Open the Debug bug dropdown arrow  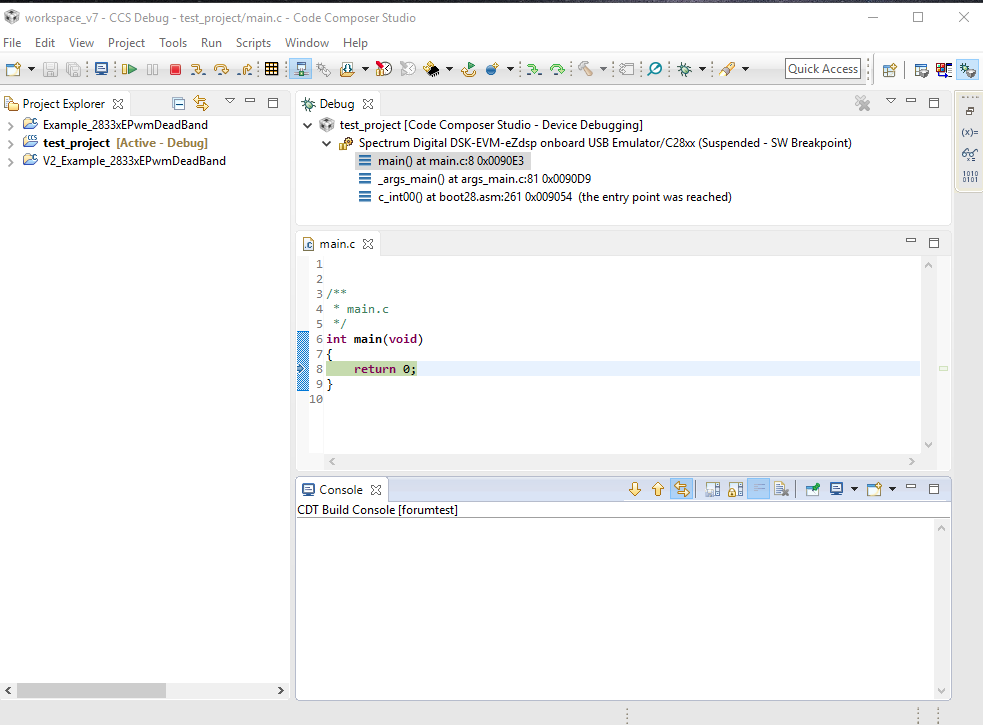pyautogui.click(x=702, y=69)
